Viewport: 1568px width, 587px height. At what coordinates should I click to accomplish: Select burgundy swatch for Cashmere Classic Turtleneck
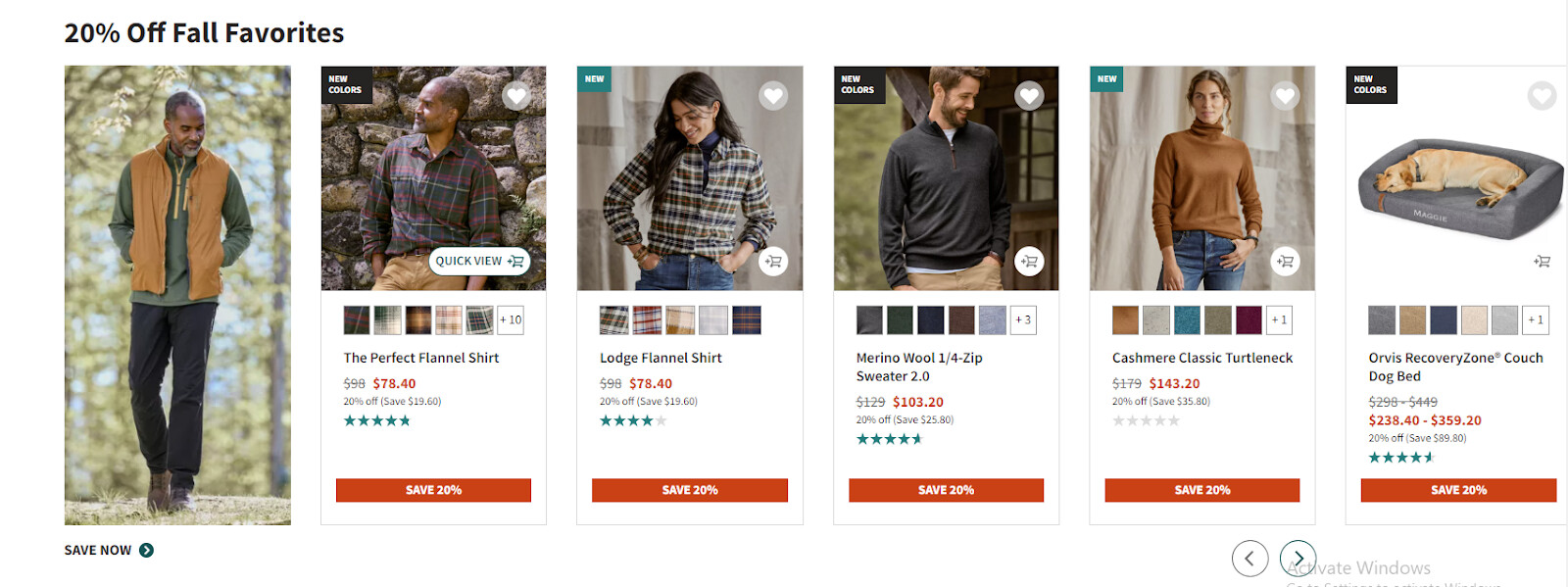tap(1249, 320)
